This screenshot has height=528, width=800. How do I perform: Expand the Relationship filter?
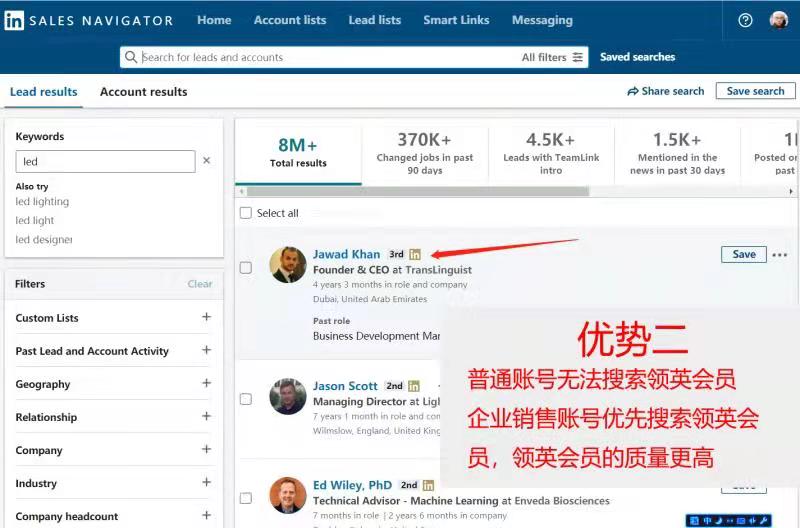[x=206, y=416]
